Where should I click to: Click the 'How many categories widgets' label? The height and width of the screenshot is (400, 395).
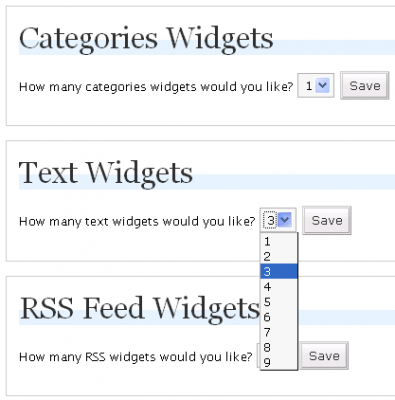click(156, 87)
